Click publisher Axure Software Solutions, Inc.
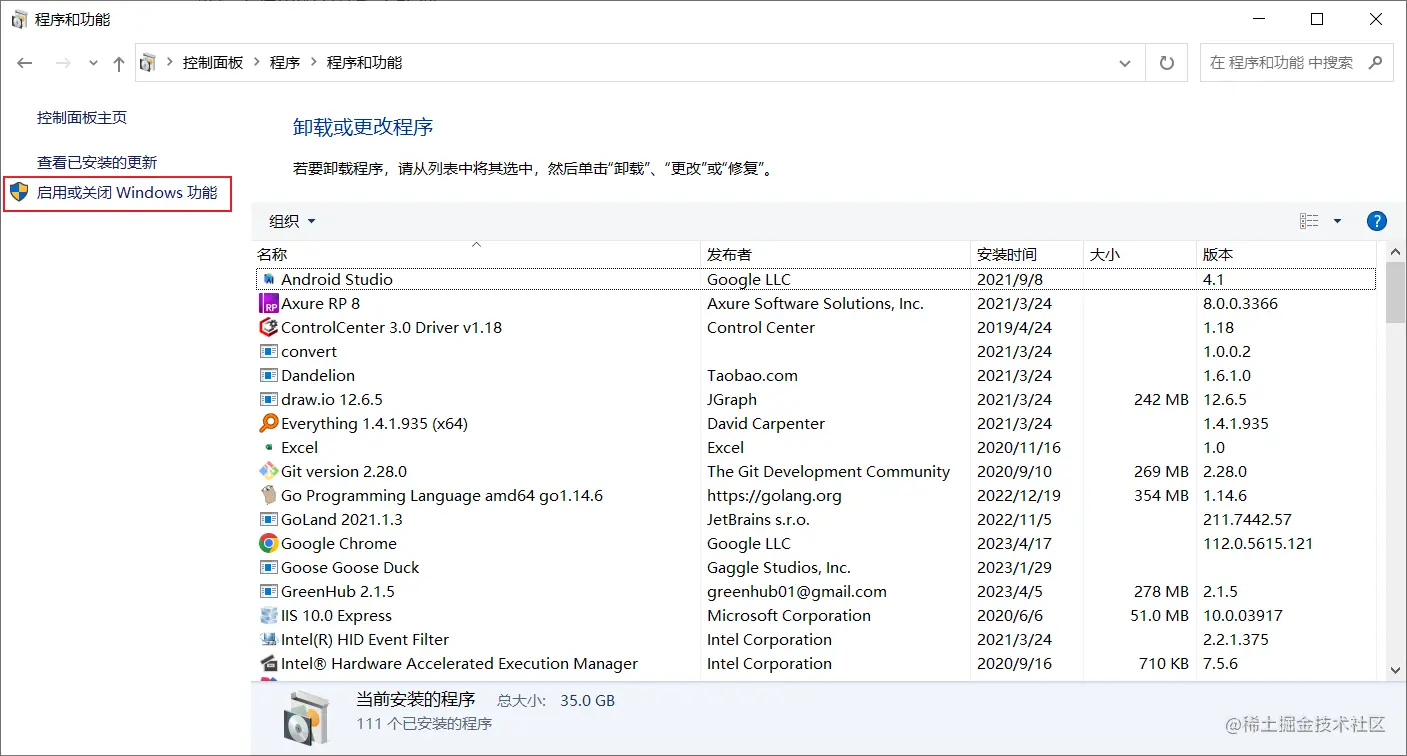 [x=815, y=304]
